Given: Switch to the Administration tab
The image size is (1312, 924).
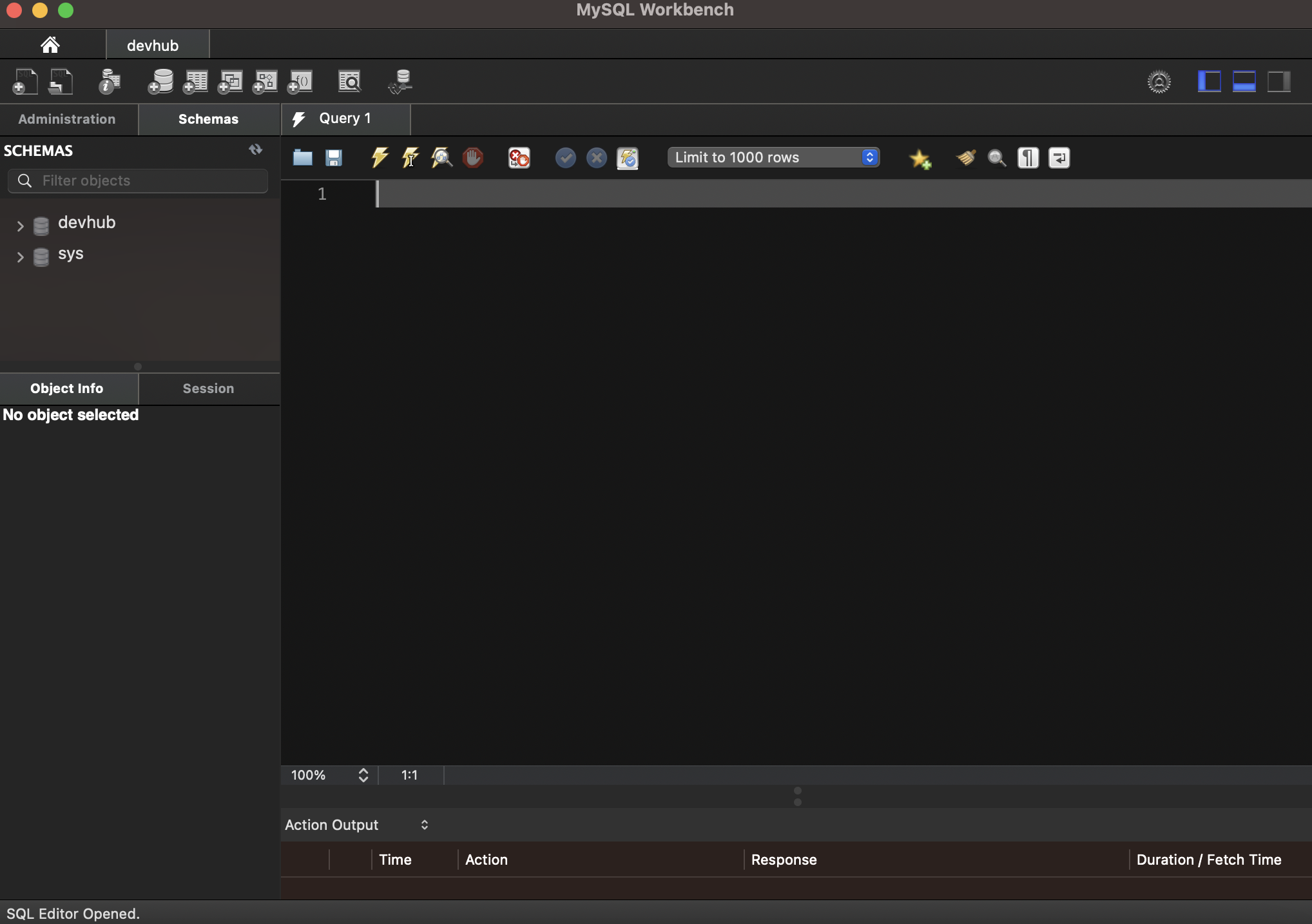Looking at the screenshot, I should pos(67,119).
